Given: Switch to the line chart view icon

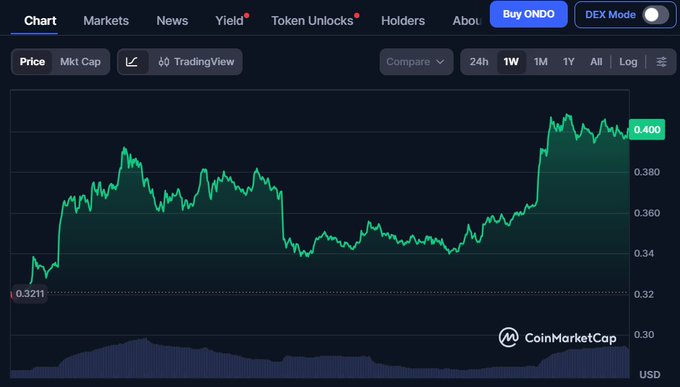Looking at the screenshot, I should (132, 62).
